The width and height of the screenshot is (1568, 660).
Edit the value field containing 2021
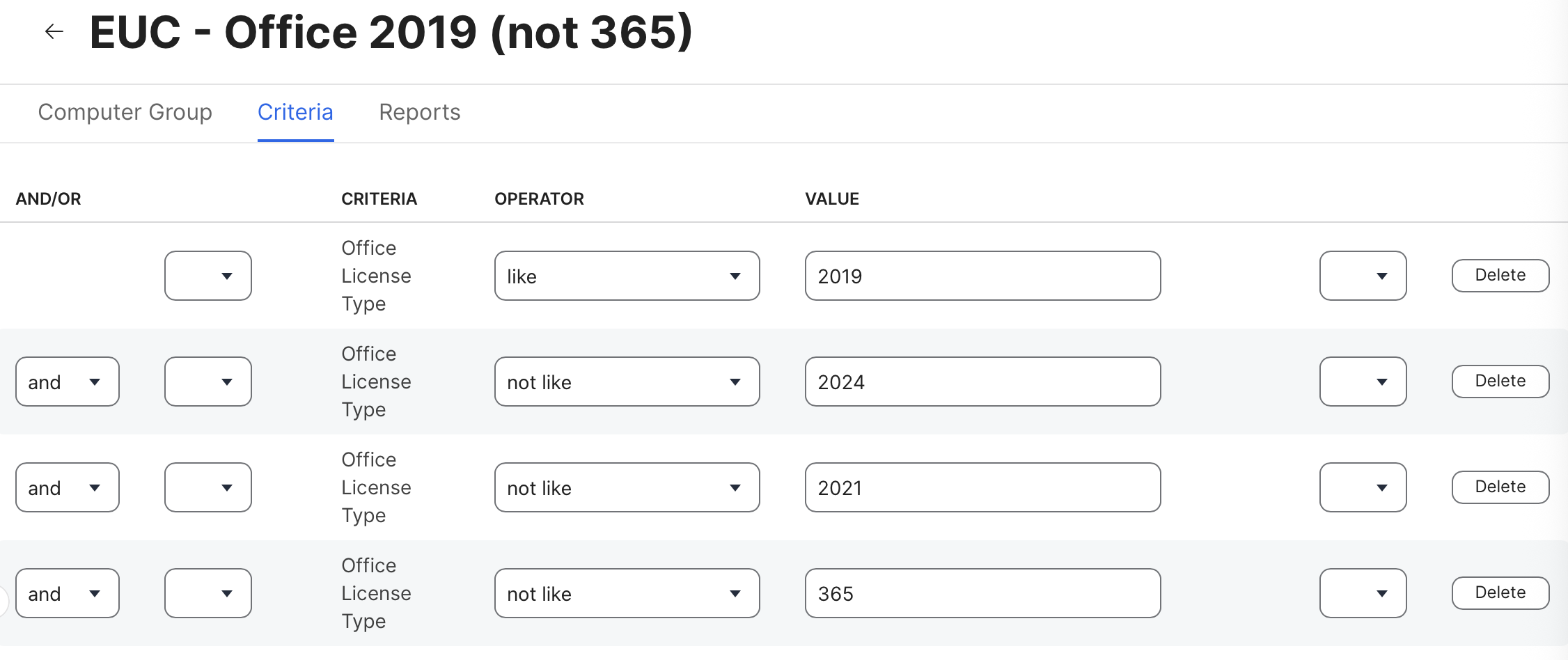point(982,487)
